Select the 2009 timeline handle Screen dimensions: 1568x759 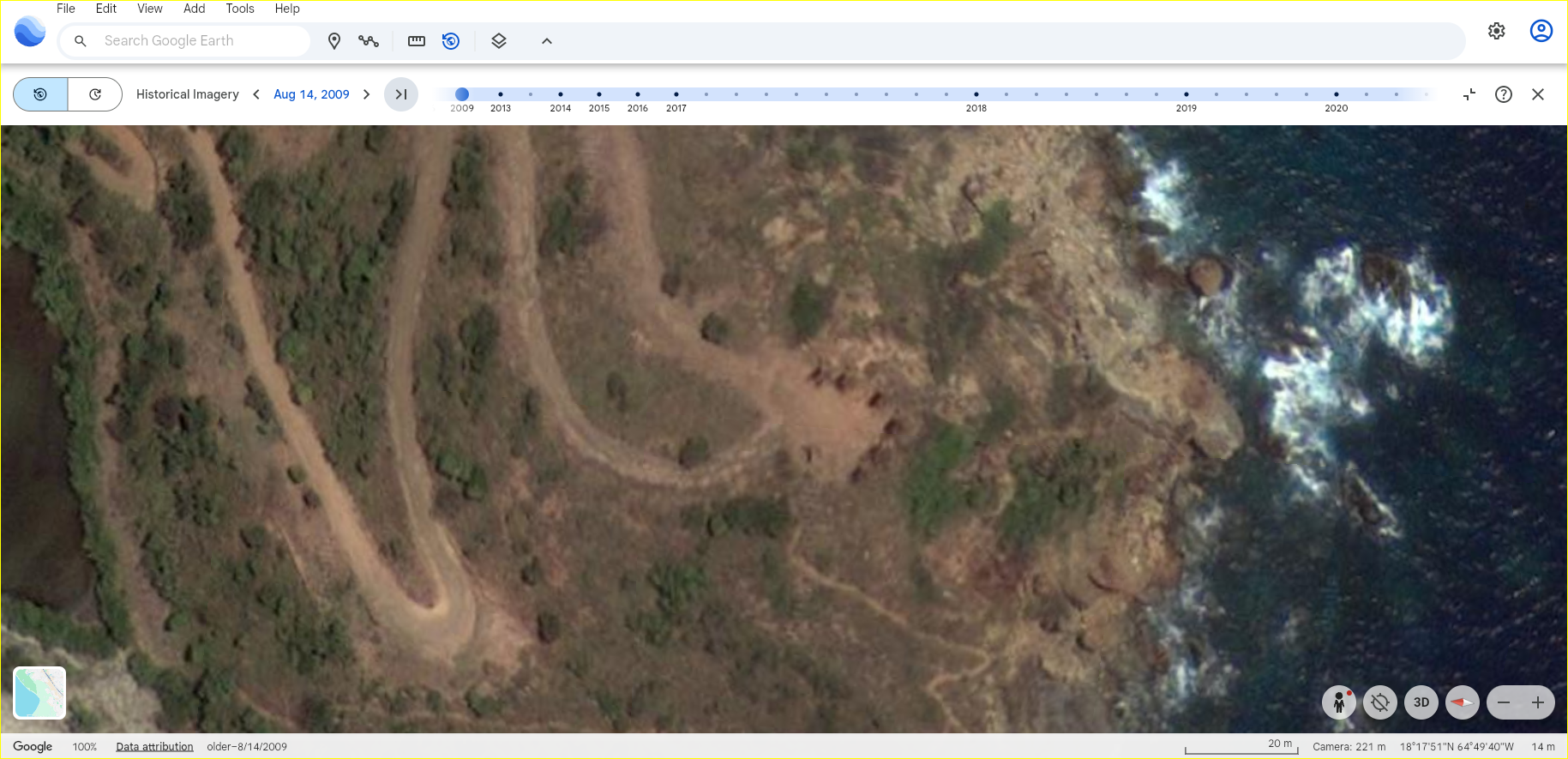click(462, 94)
